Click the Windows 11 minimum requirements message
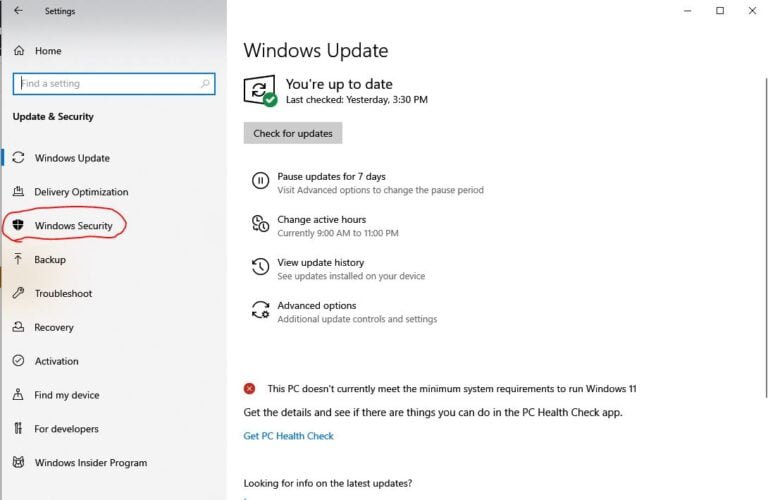Screen dimensions: 768x500 pyautogui.click(x=452, y=389)
